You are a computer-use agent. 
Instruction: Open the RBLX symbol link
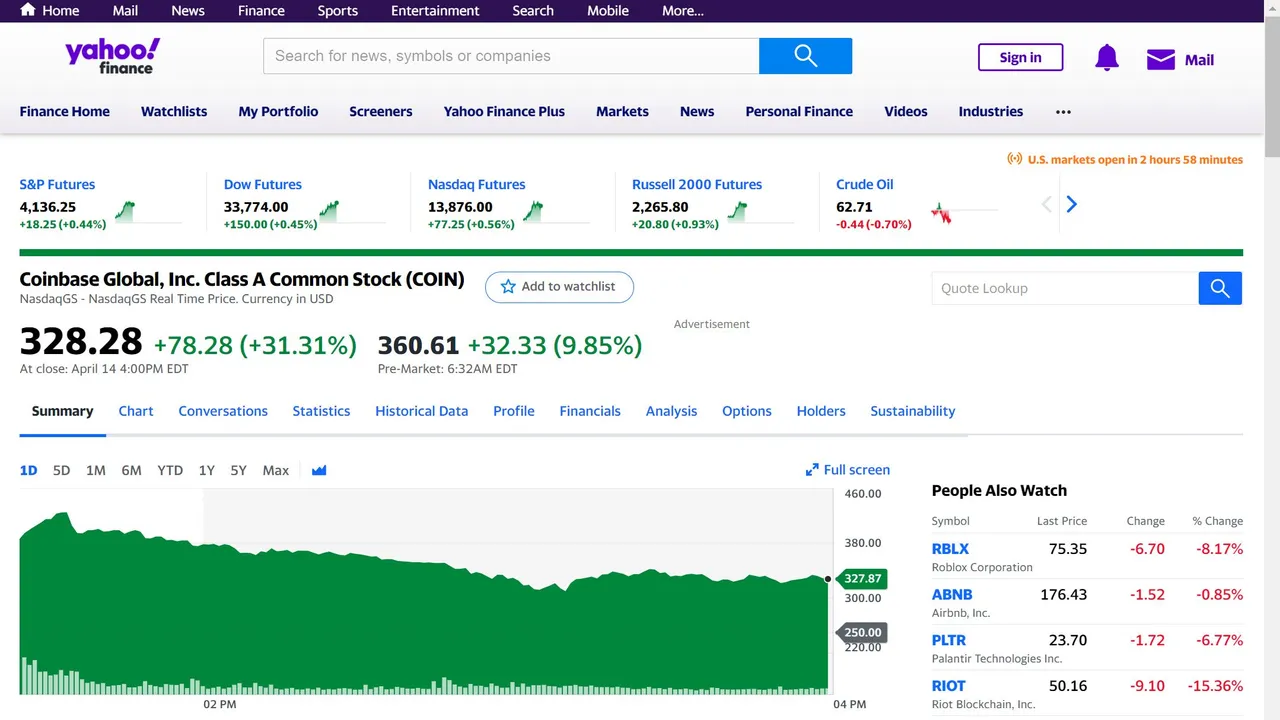950,549
